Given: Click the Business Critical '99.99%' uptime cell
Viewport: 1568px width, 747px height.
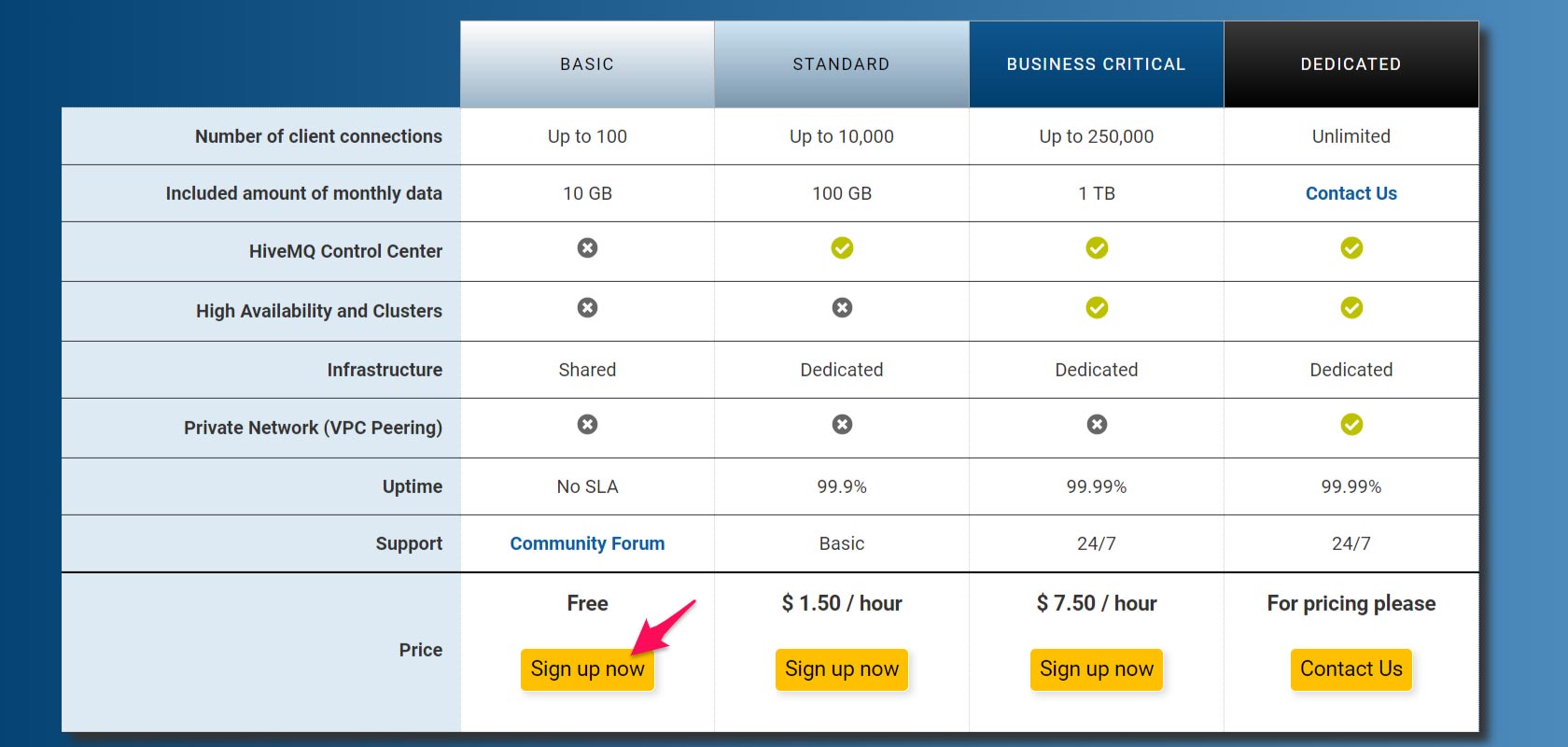Looking at the screenshot, I should coord(1097,486).
